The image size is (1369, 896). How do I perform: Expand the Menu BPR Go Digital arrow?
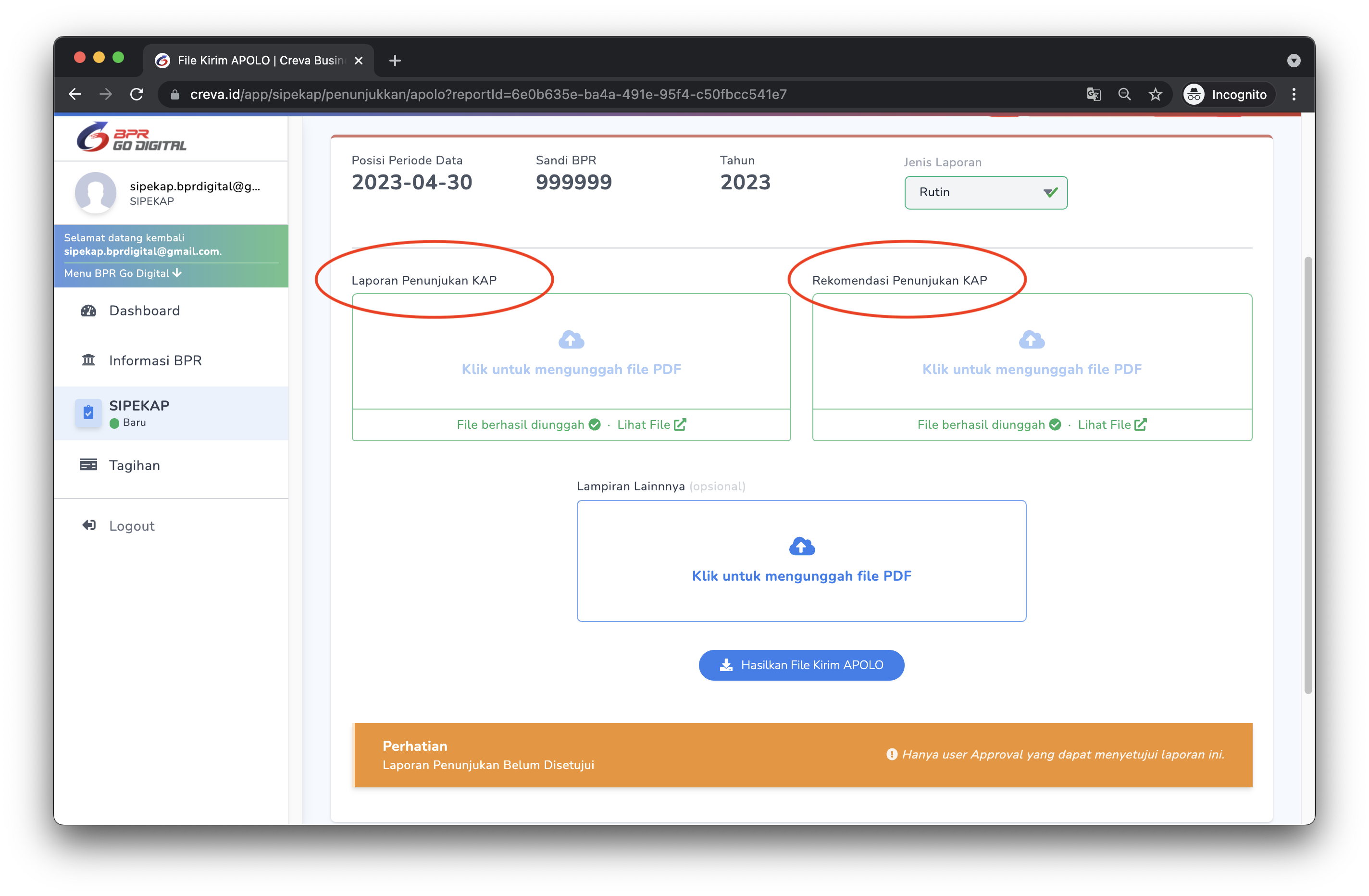[x=177, y=273]
